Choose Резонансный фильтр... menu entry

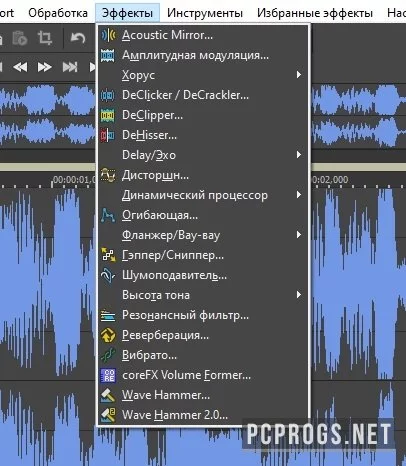203,315
